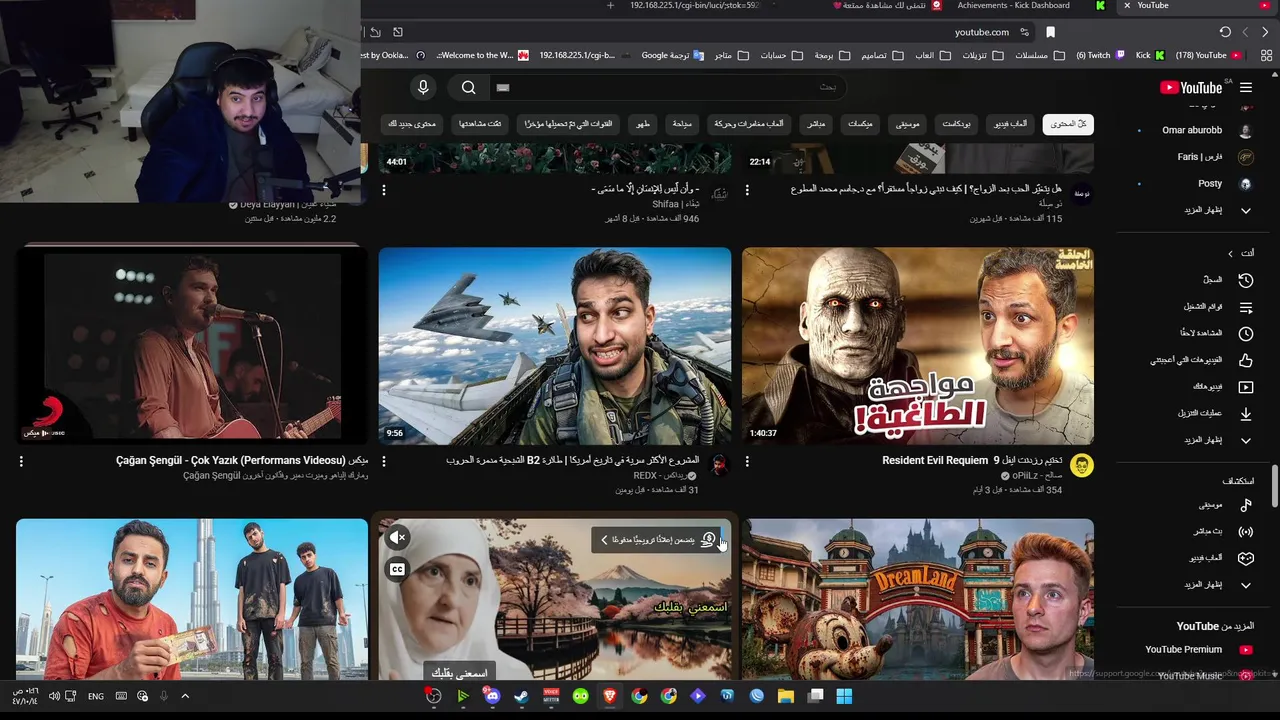Viewport: 1280px width, 720px height.
Task: Unmute the previewing video with speaker icon
Action: 397,537
